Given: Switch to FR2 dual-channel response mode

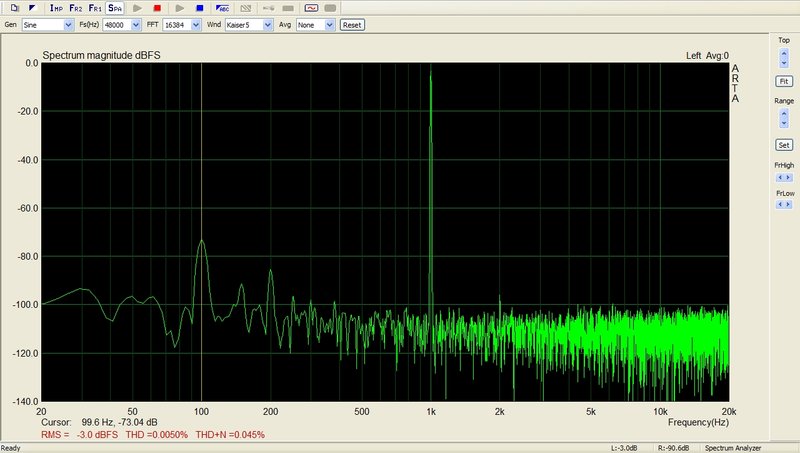Looking at the screenshot, I should coord(76,8).
